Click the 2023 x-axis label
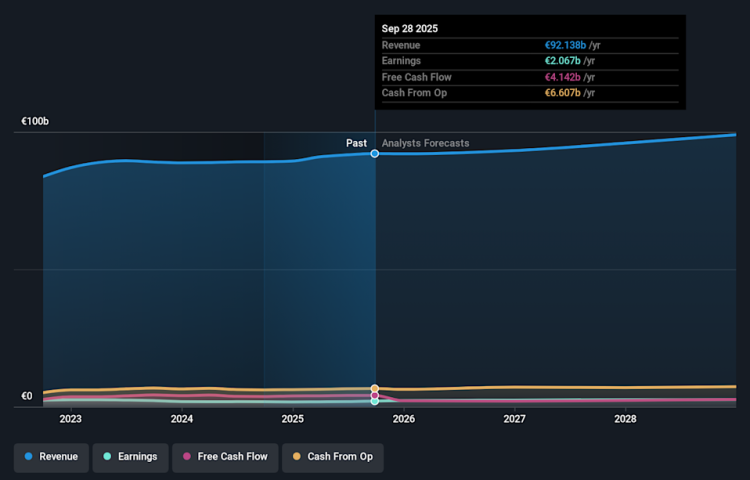Screen dimensions: 750x480 click(71, 419)
